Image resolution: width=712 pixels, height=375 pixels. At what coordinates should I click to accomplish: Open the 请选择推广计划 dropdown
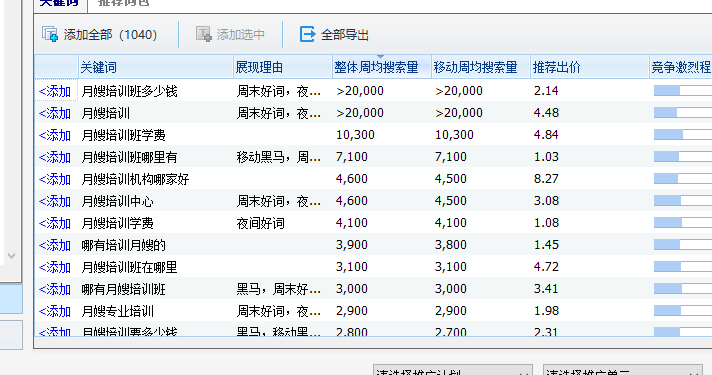click(x=453, y=370)
